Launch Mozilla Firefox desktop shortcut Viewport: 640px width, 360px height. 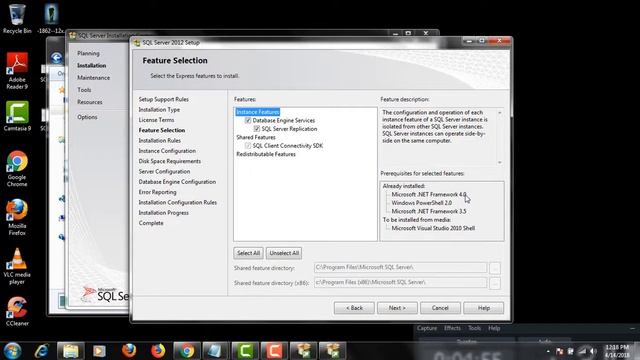[17, 217]
